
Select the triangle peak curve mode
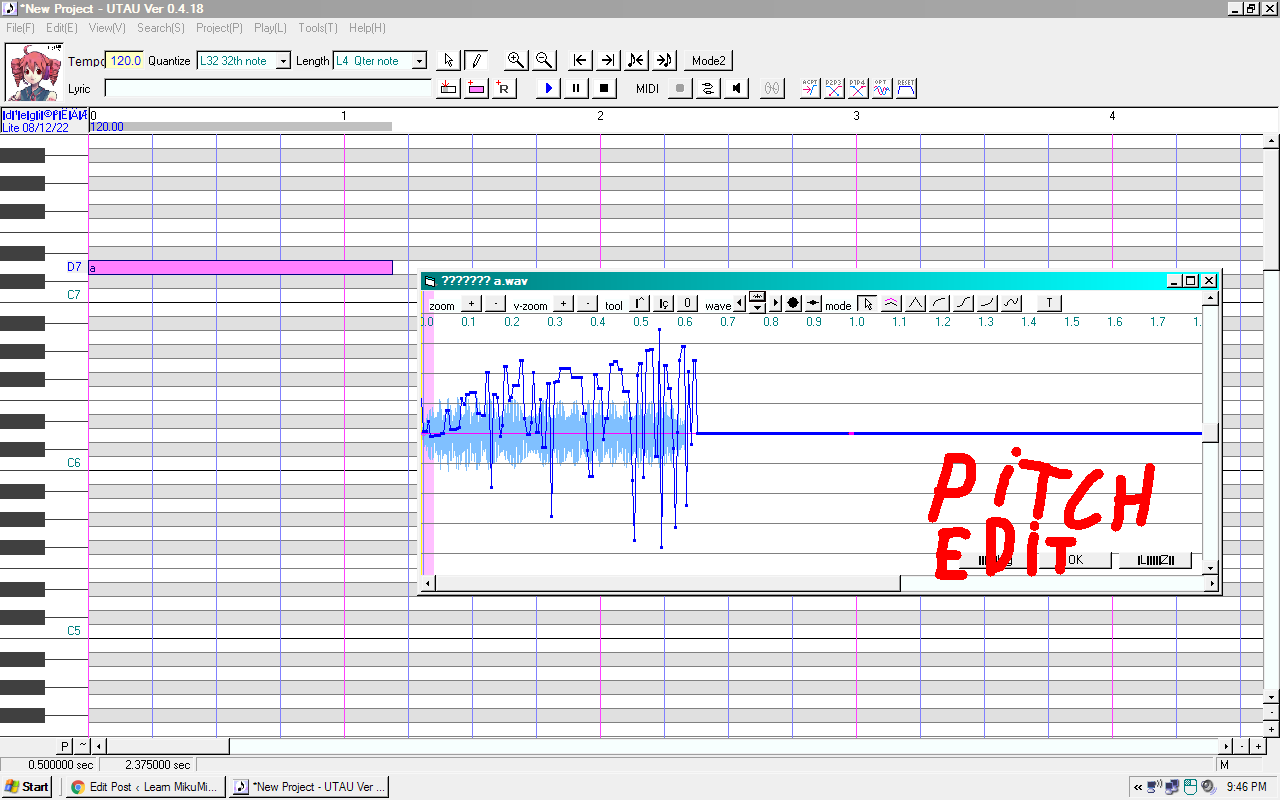coord(915,303)
